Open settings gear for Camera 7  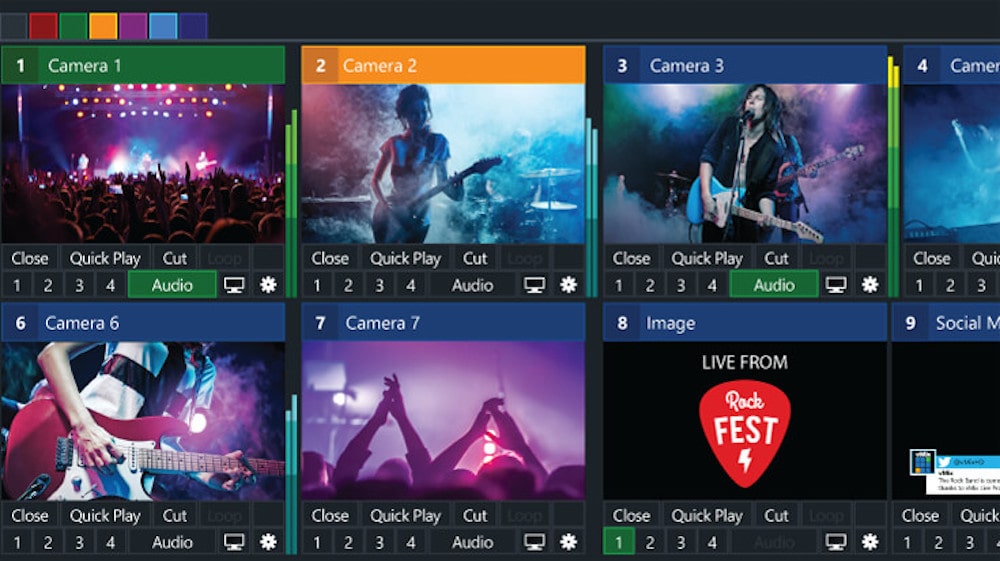pyautogui.click(x=568, y=542)
